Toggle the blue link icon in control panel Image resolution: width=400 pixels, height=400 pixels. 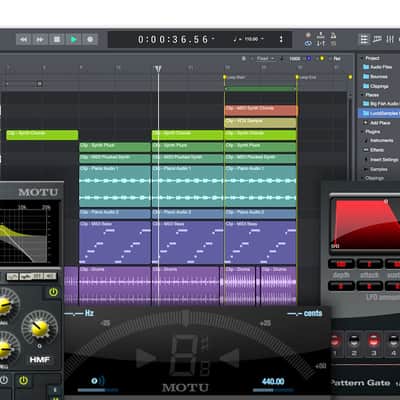point(308,44)
